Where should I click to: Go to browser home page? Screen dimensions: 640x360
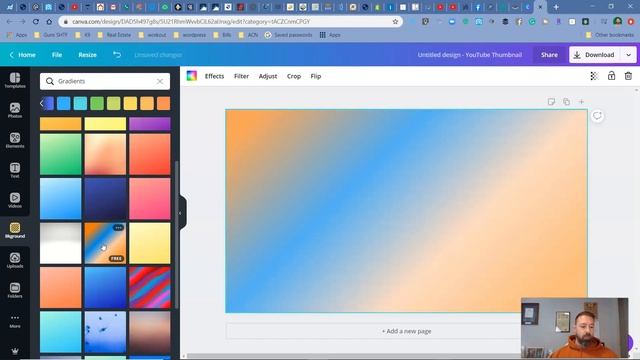(x=49, y=22)
